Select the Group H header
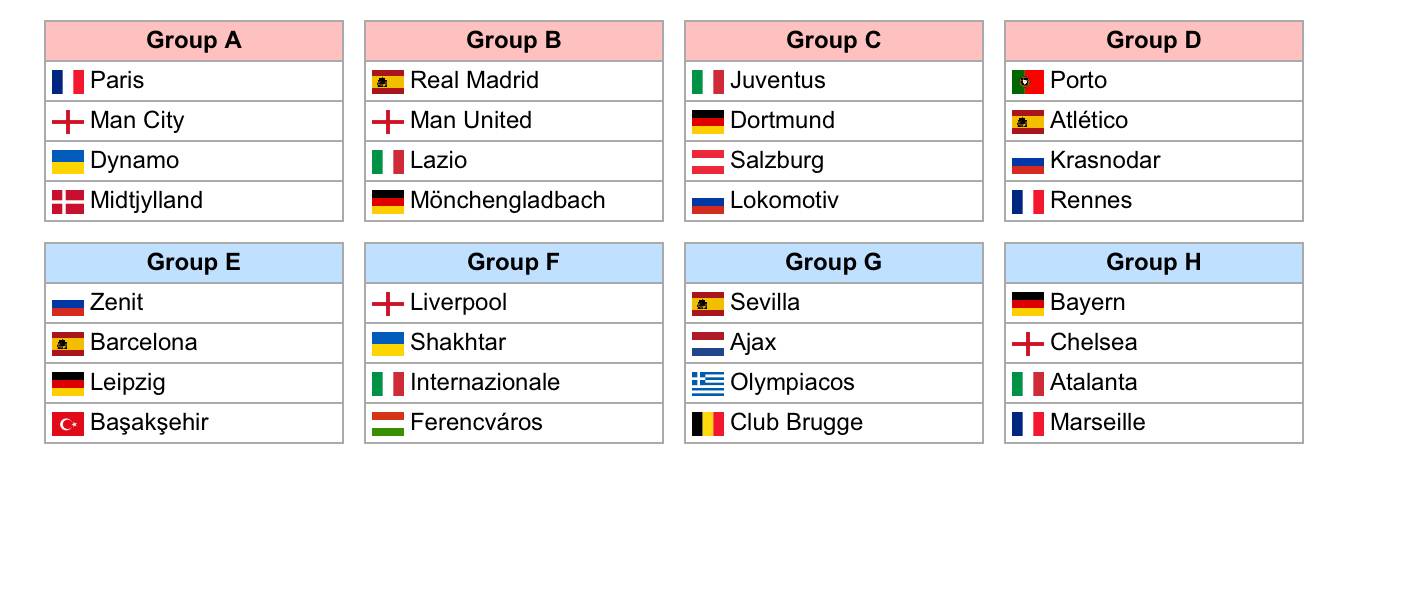 tap(1154, 263)
